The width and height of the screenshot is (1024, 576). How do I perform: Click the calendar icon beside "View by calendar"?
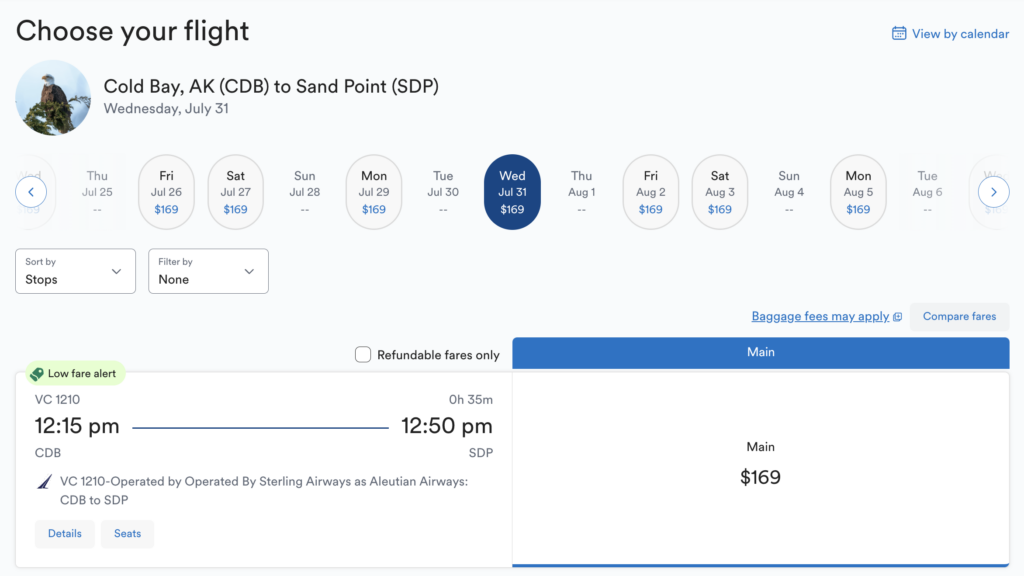tap(899, 33)
